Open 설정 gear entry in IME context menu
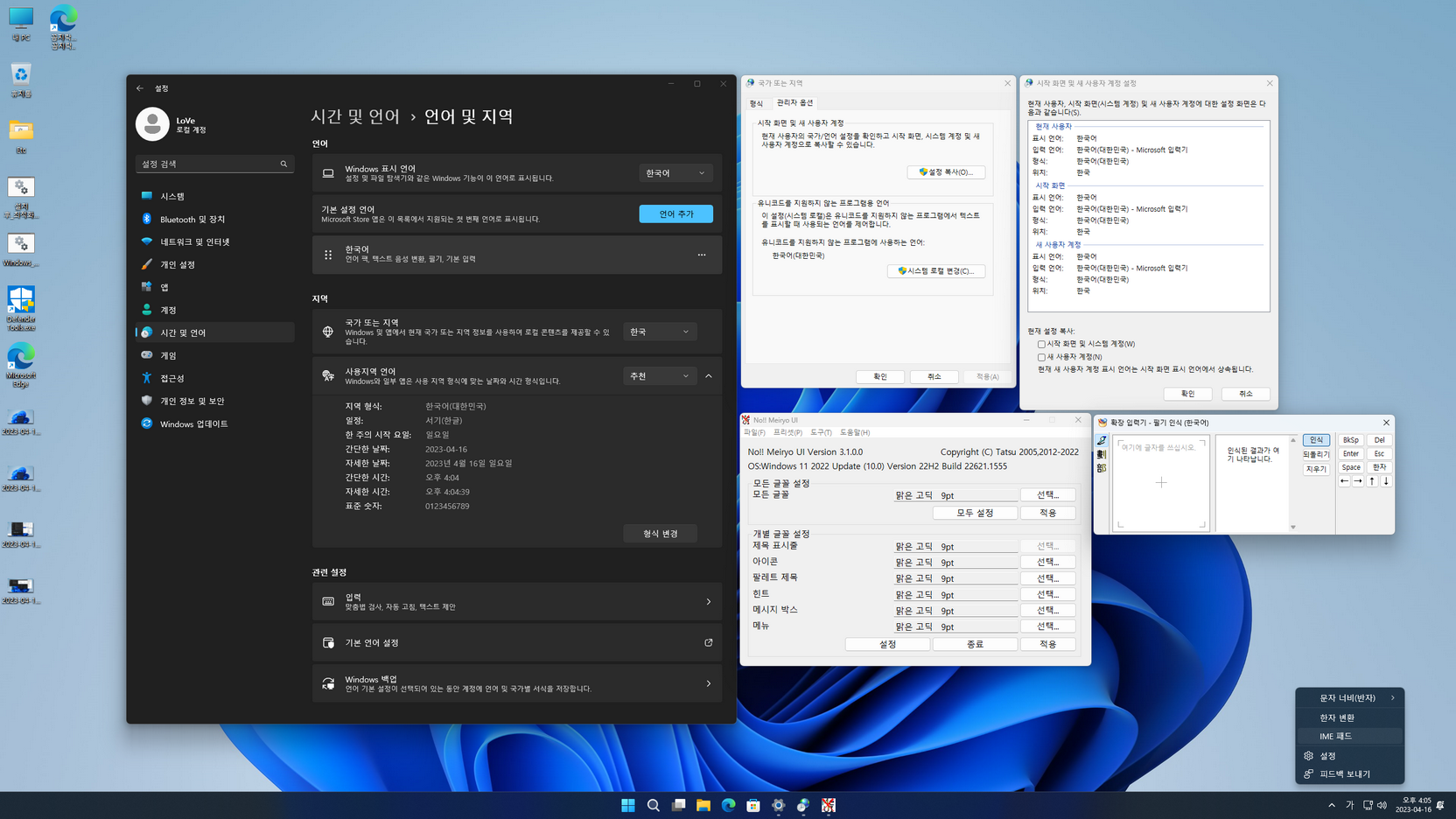This screenshot has height=819, width=1456. coord(1350,755)
